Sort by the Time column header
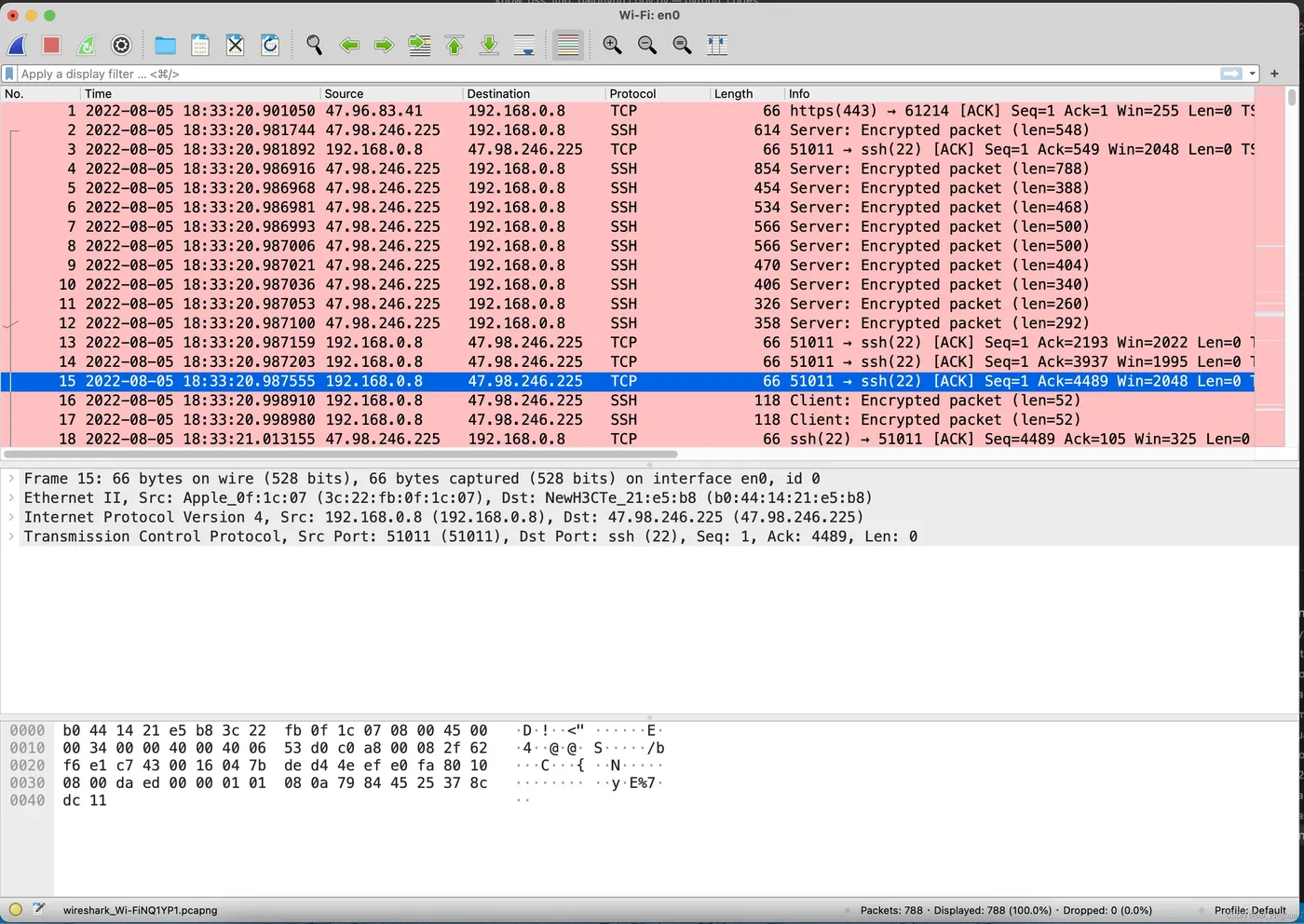Viewport: 1304px width, 924px height. (200, 93)
